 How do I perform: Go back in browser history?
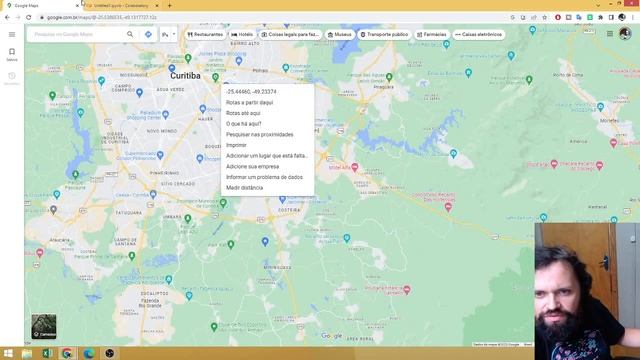pos(7,18)
